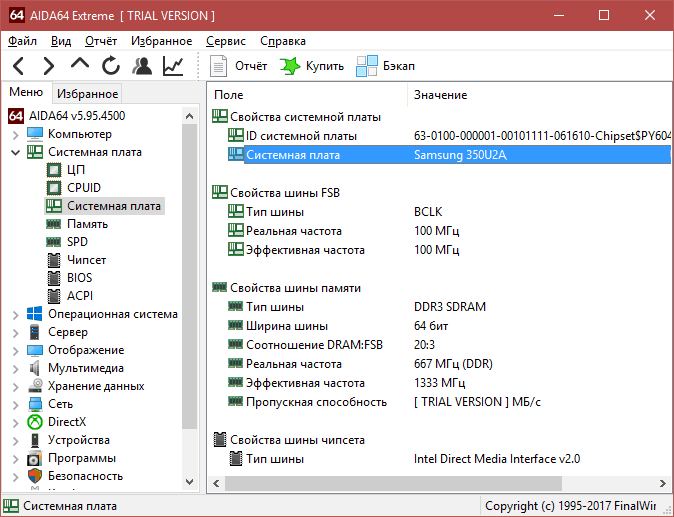Click the Мультимедиа speaker icon
The image size is (674, 517).
point(35,368)
